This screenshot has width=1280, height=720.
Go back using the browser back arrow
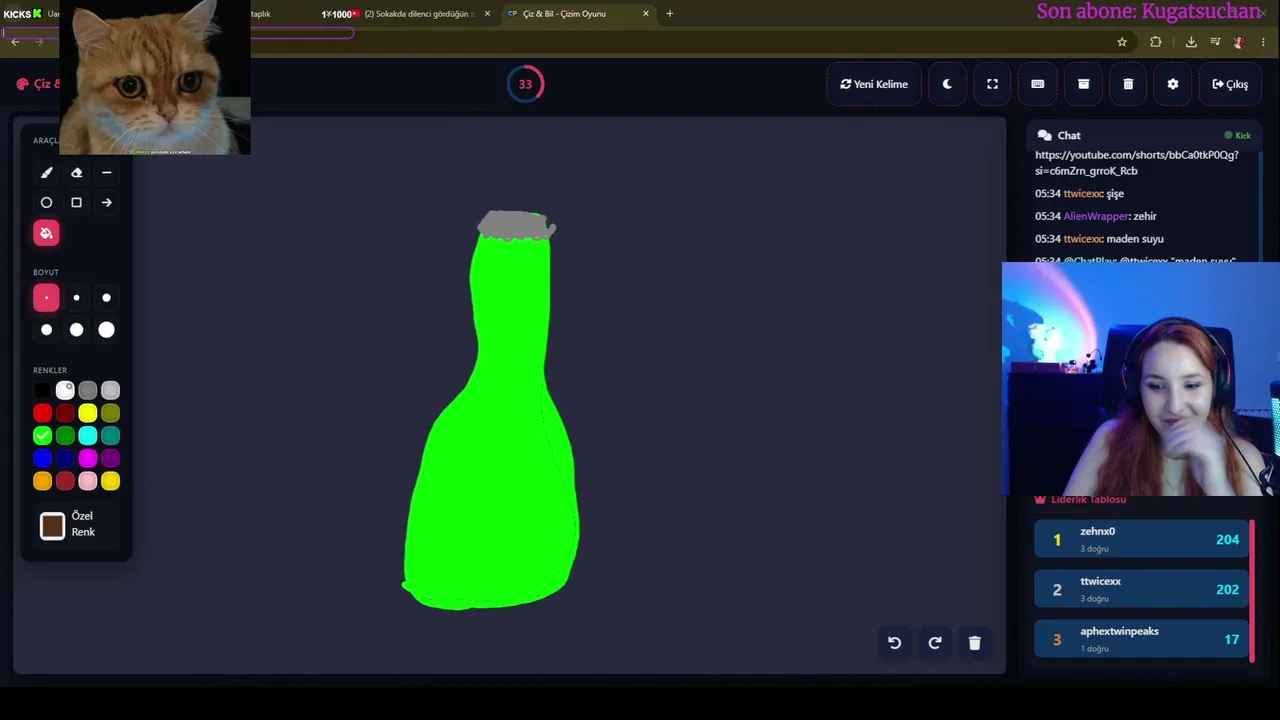click(15, 42)
